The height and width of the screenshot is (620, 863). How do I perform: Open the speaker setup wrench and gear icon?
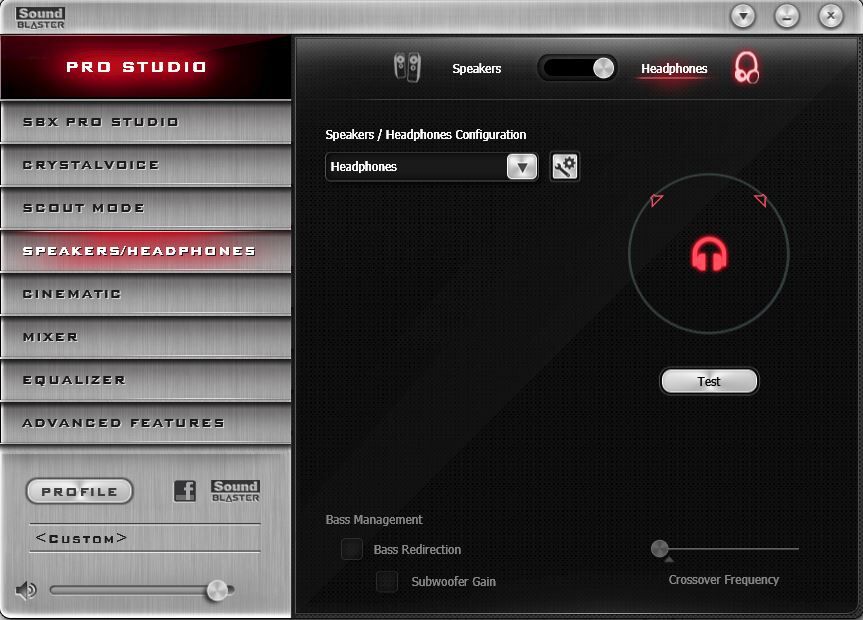[x=565, y=166]
